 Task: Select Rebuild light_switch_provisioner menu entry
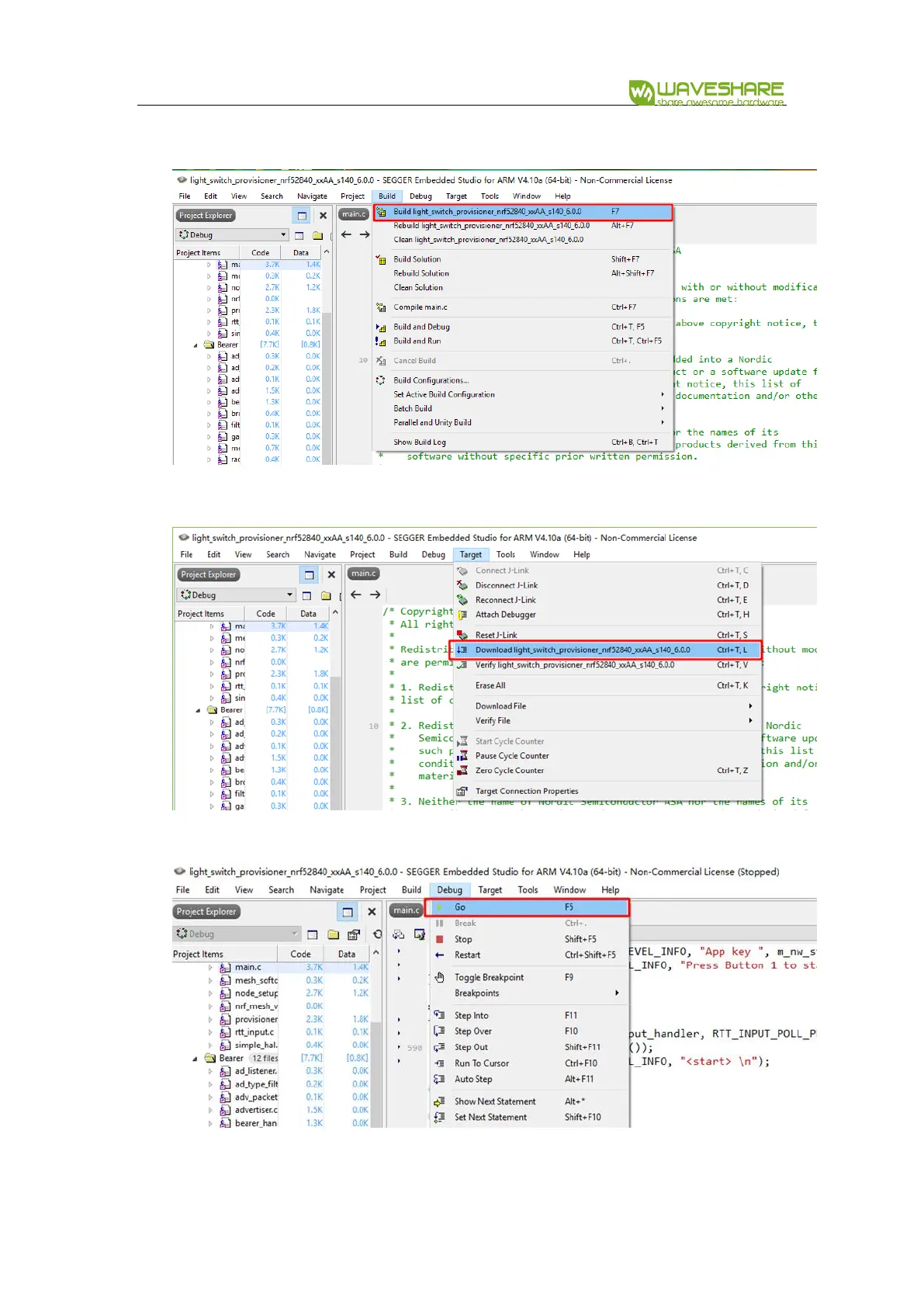(523, 226)
